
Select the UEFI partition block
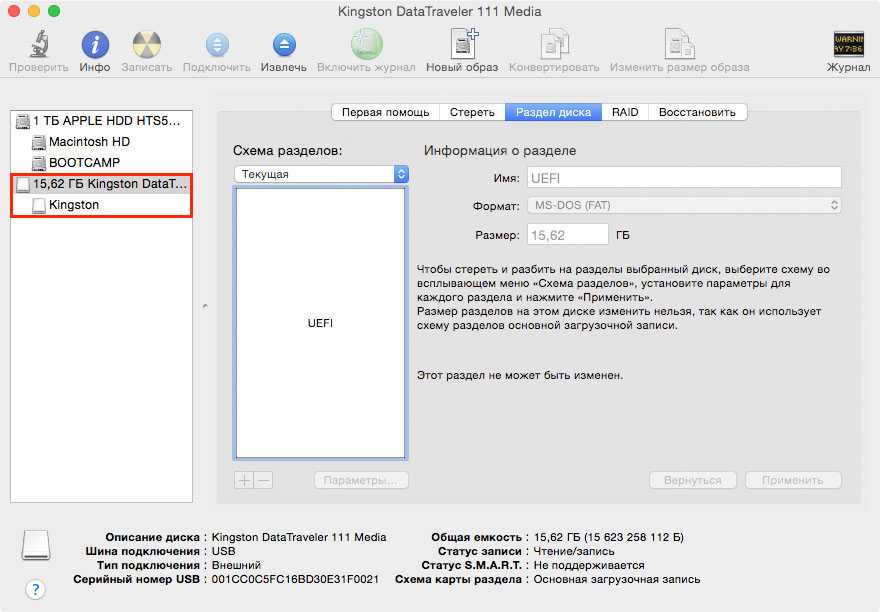point(320,323)
